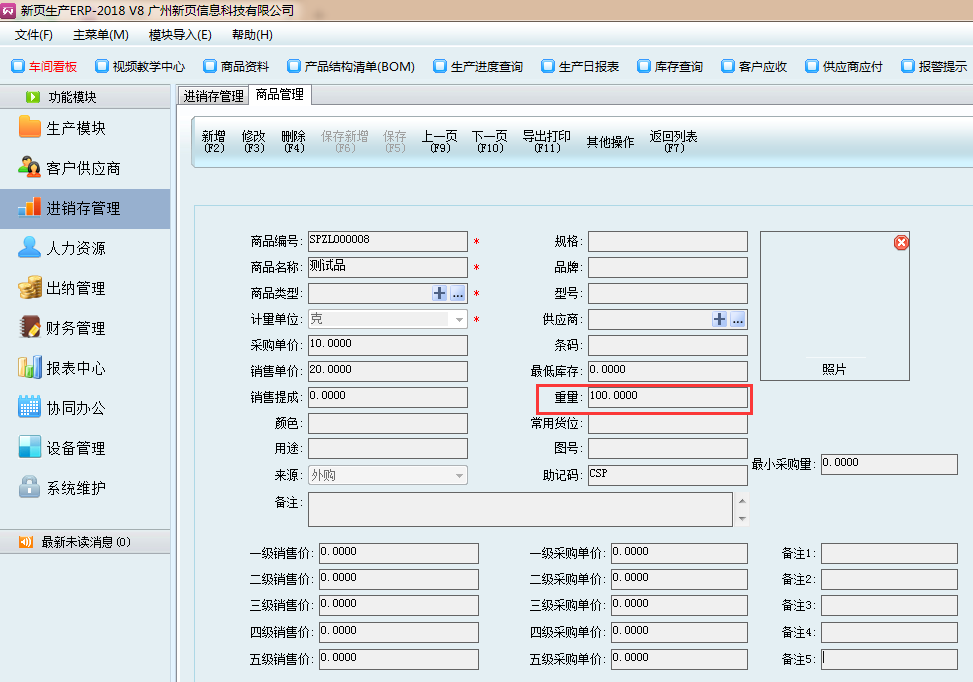Open 财务管理 ledger icon
Screen dimensions: 973x682
29,328
